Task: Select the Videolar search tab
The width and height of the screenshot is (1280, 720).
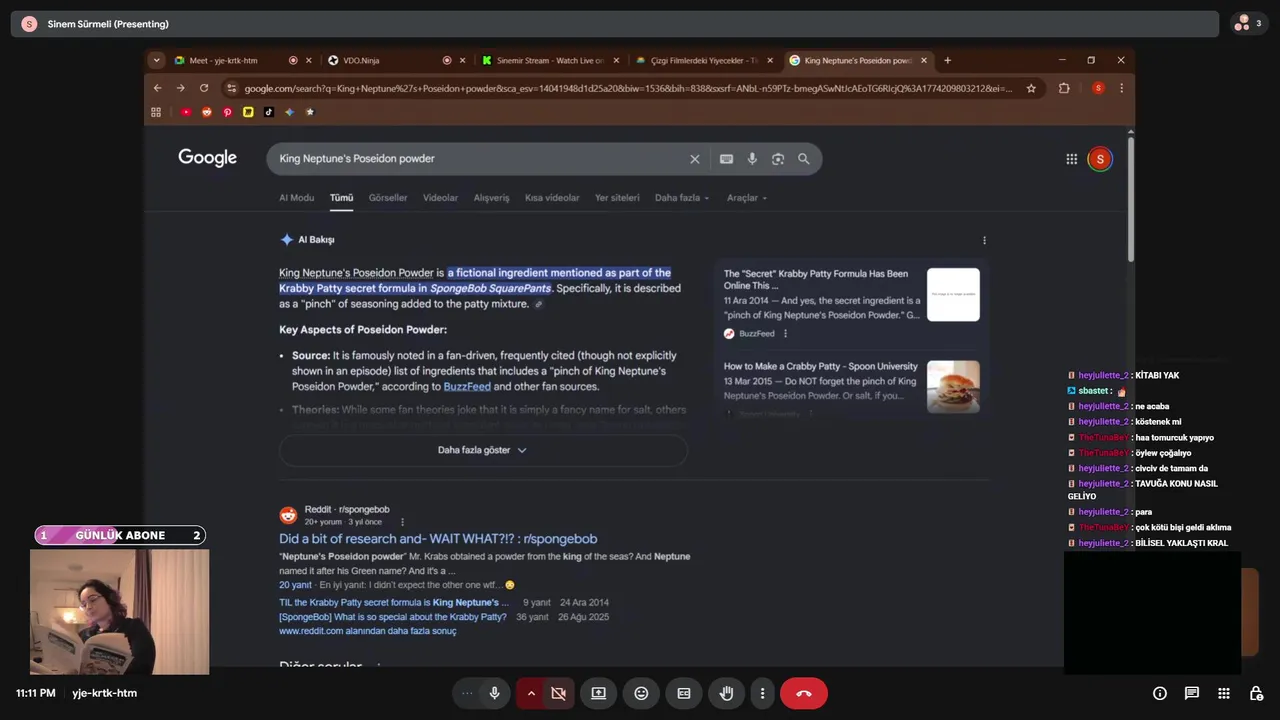Action: pos(440,198)
